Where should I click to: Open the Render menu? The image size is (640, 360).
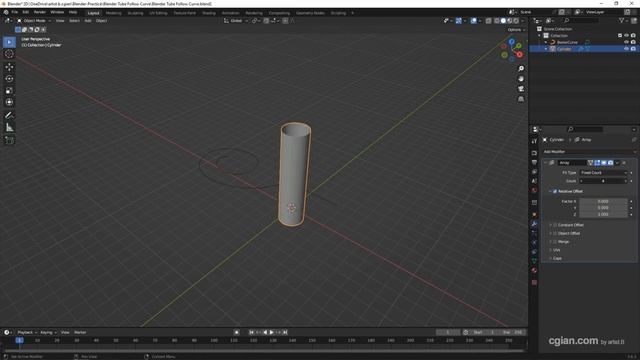click(x=40, y=12)
